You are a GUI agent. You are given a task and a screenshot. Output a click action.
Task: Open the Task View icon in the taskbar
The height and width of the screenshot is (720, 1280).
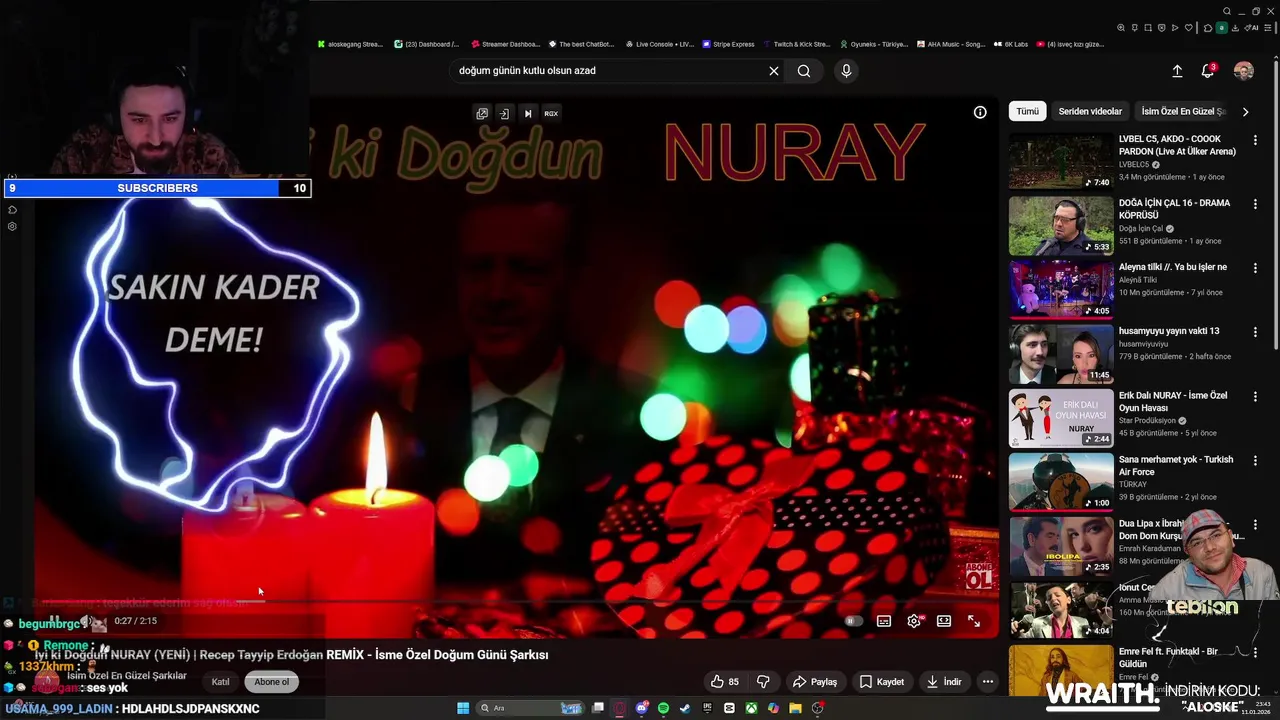tap(598, 708)
